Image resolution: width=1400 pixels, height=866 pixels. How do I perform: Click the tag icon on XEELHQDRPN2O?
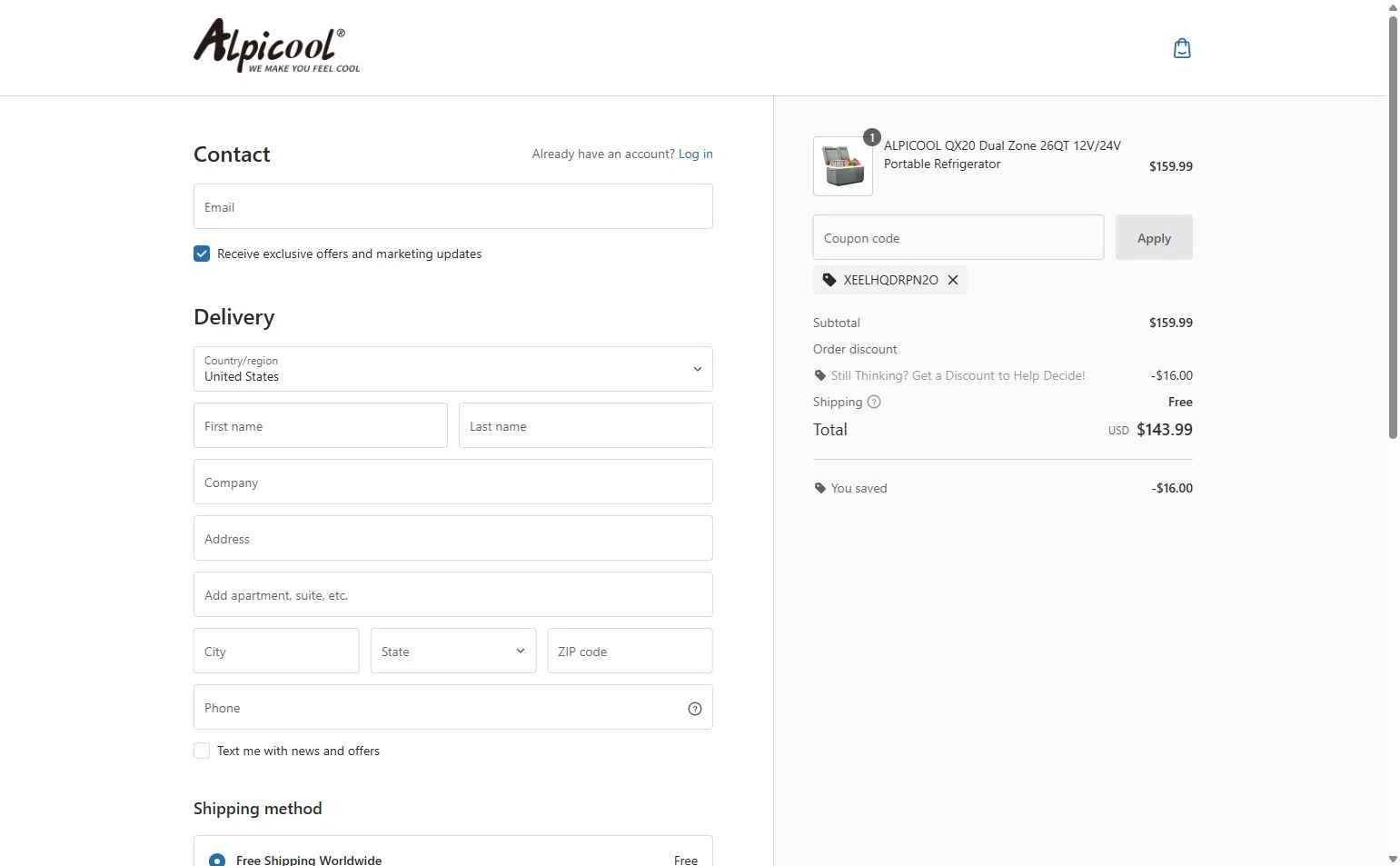(x=829, y=280)
